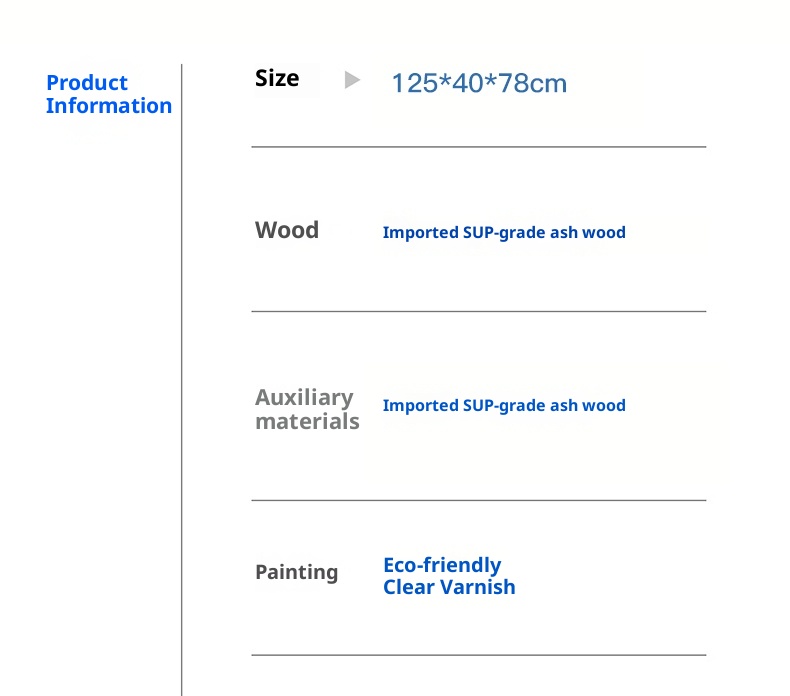Image resolution: width=790 pixels, height=696 pixels.
Task: Click the vertical separator next to Product Information
Action: (x=181, y=380)
